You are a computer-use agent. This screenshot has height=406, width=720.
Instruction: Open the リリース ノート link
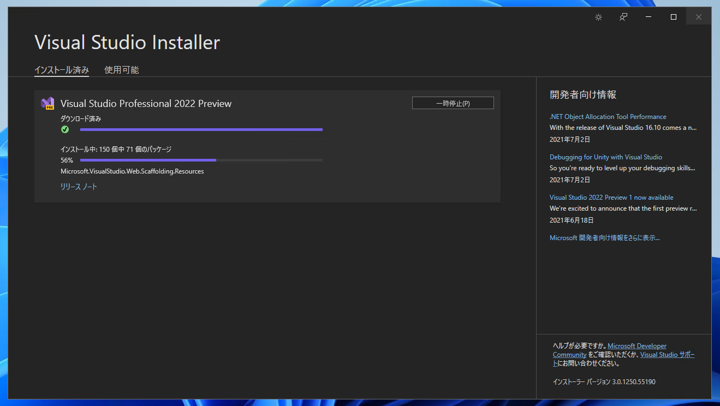click(79, 186)
